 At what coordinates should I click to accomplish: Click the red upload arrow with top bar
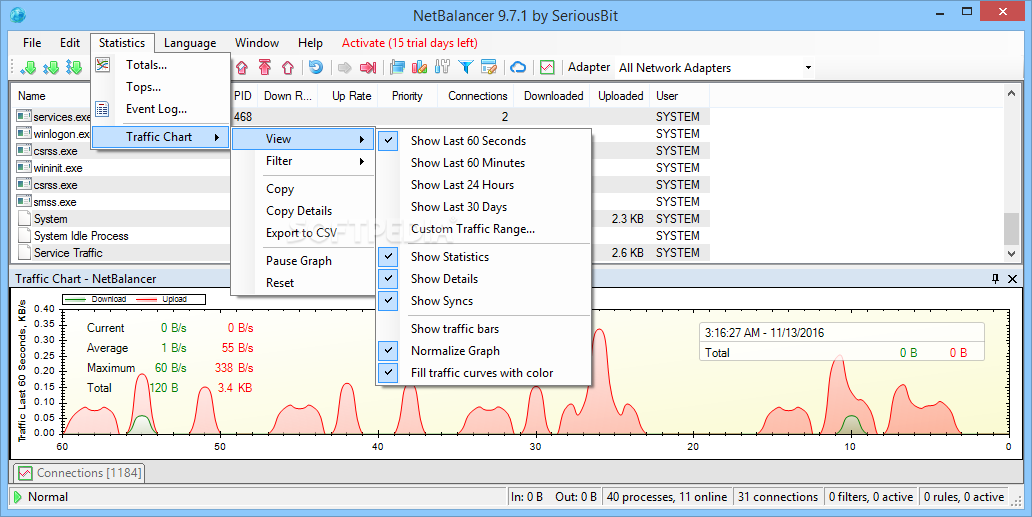tap(265, 67)
